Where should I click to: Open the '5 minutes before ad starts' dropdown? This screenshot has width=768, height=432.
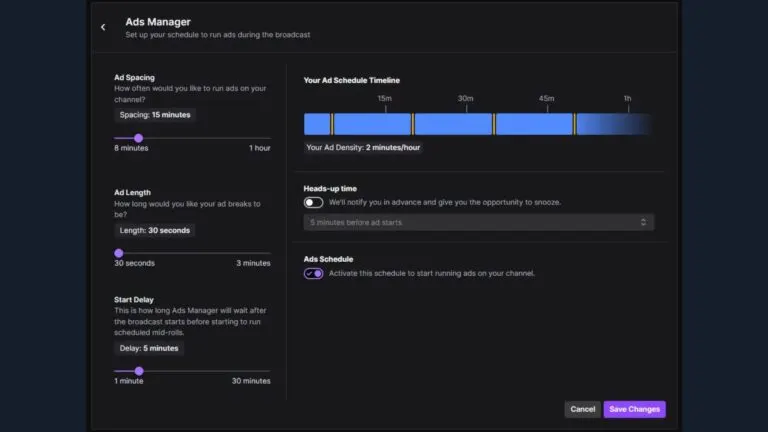(x=479, y=222)
